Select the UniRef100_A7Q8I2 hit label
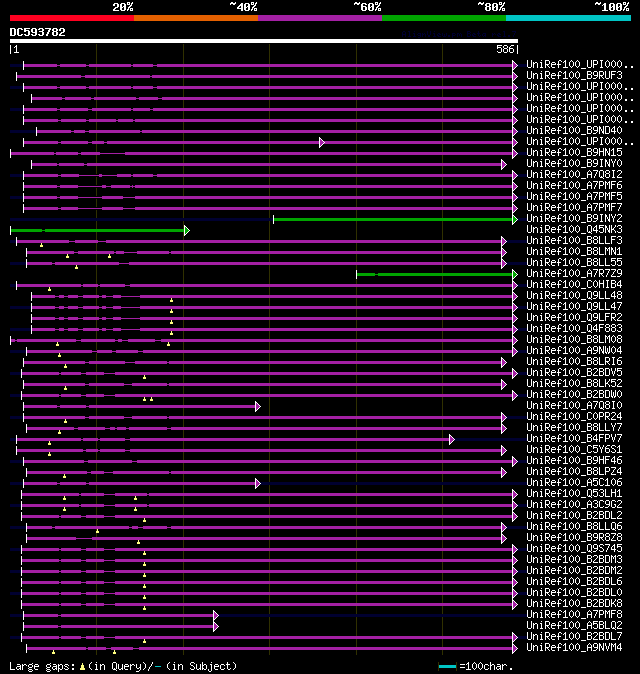This screenshot has width=640, height=674. (x=574, y=175)
